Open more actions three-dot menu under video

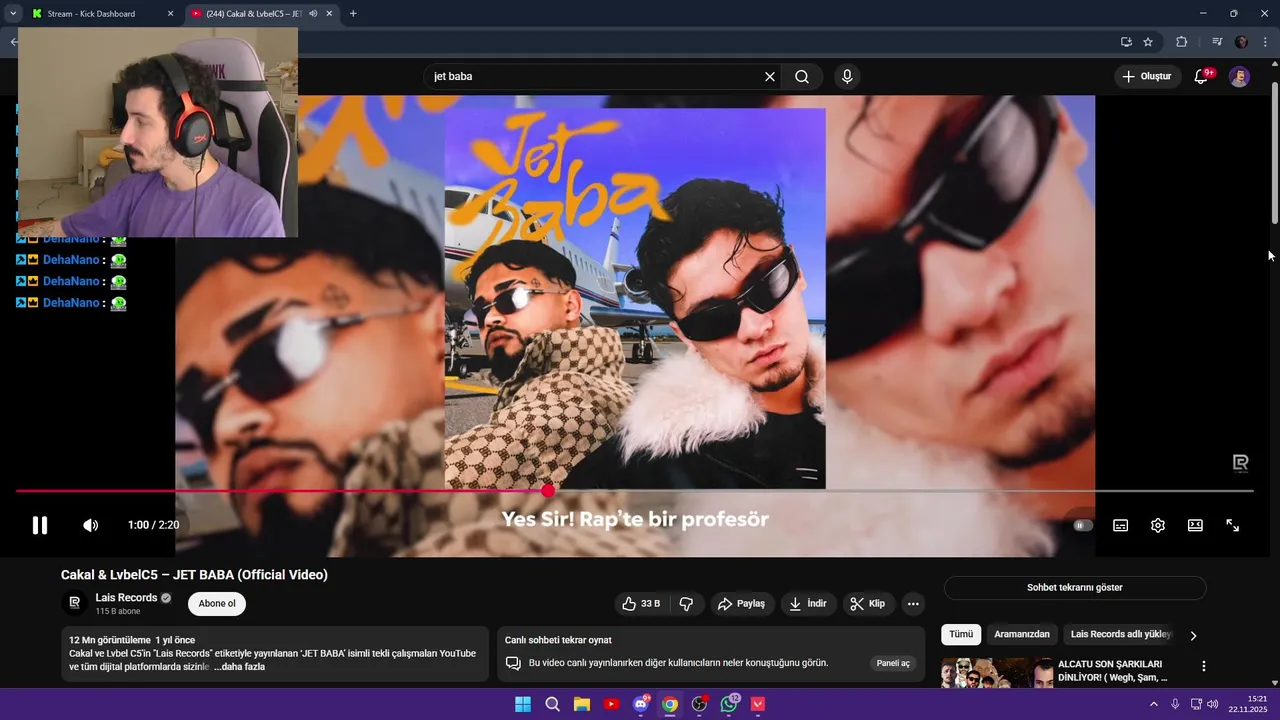point(912,603)
